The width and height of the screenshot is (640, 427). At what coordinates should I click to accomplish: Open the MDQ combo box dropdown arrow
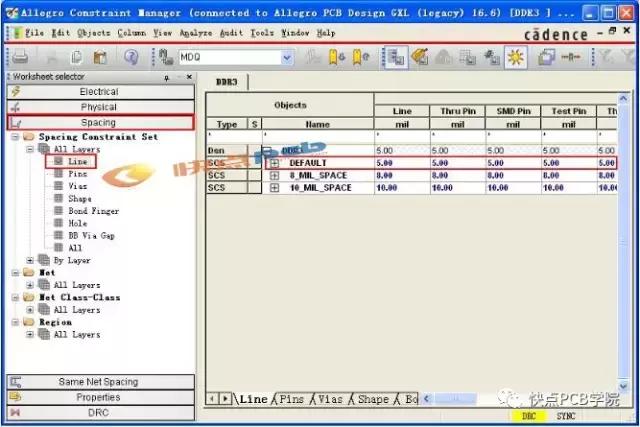[x=287, y=58]
